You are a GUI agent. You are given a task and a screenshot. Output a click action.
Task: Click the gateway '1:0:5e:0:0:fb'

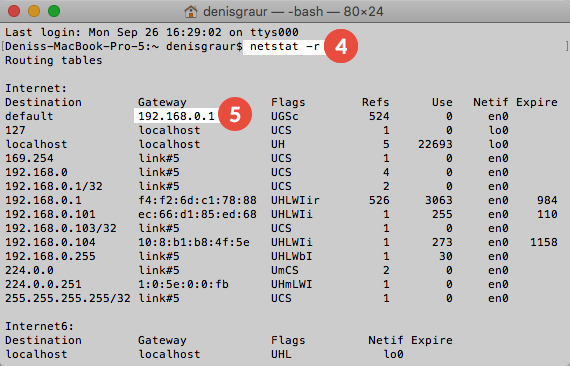184,284
